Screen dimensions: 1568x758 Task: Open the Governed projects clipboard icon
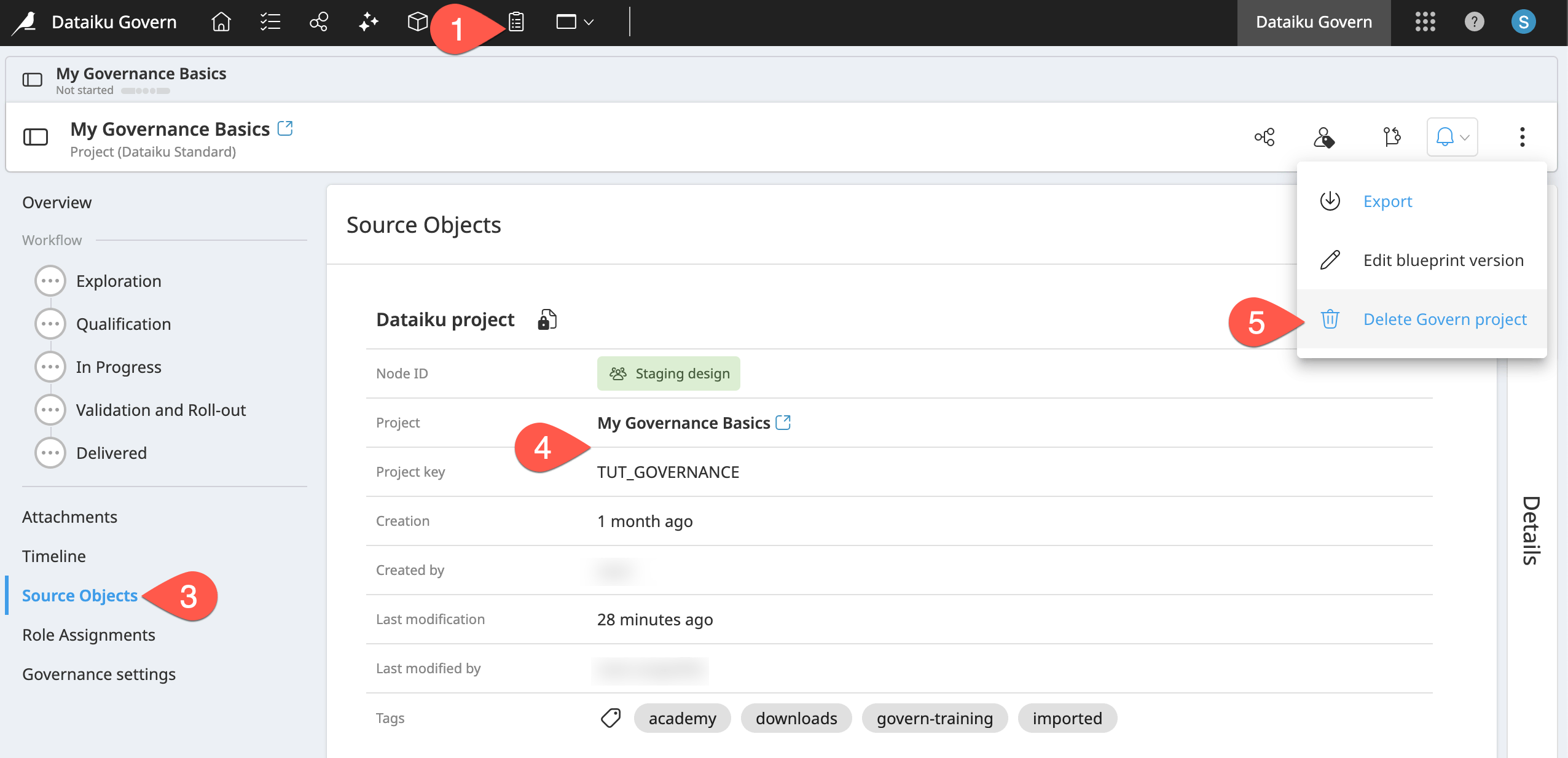(x=516, y=23)
